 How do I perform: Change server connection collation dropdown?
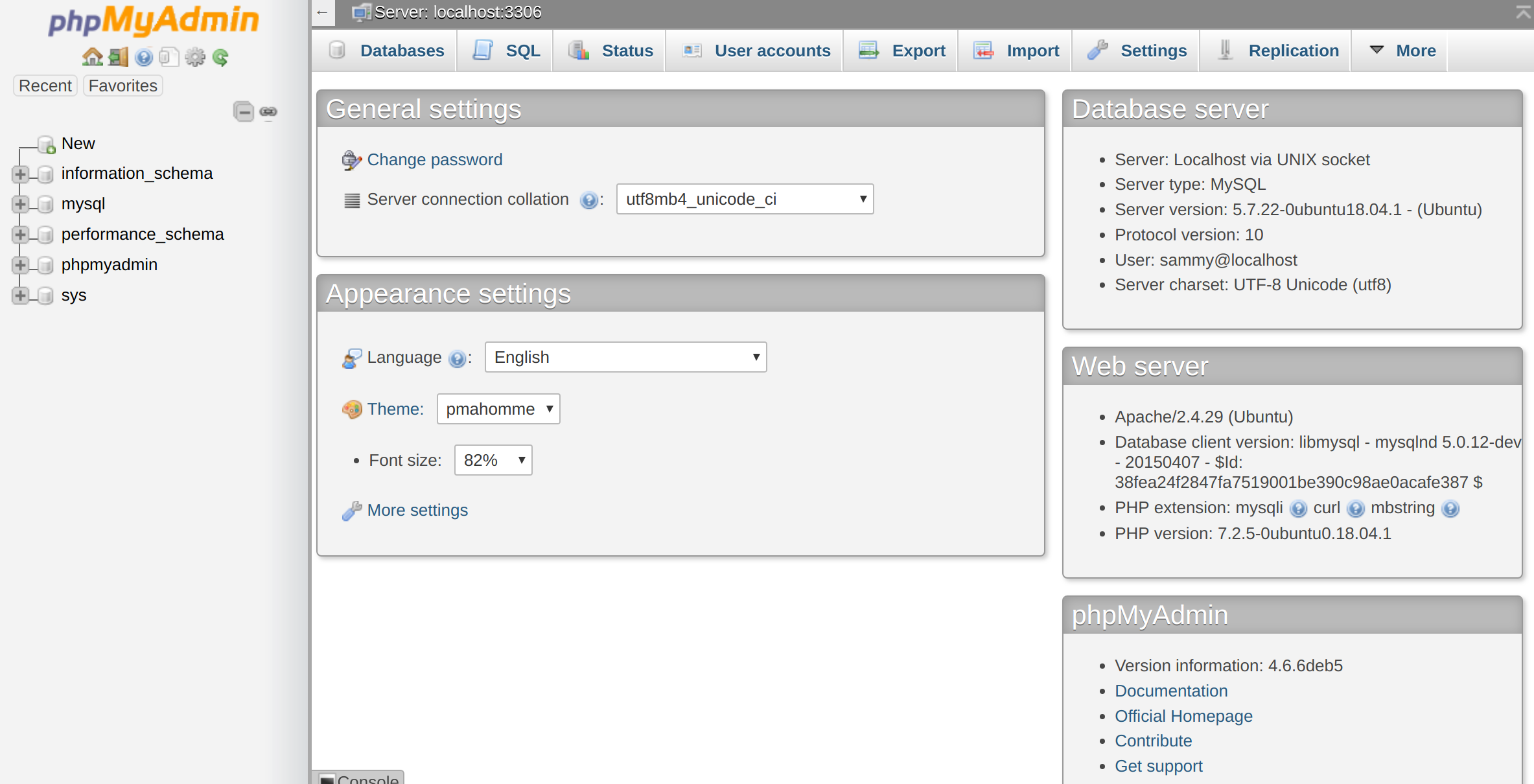[x=743, y=198]
